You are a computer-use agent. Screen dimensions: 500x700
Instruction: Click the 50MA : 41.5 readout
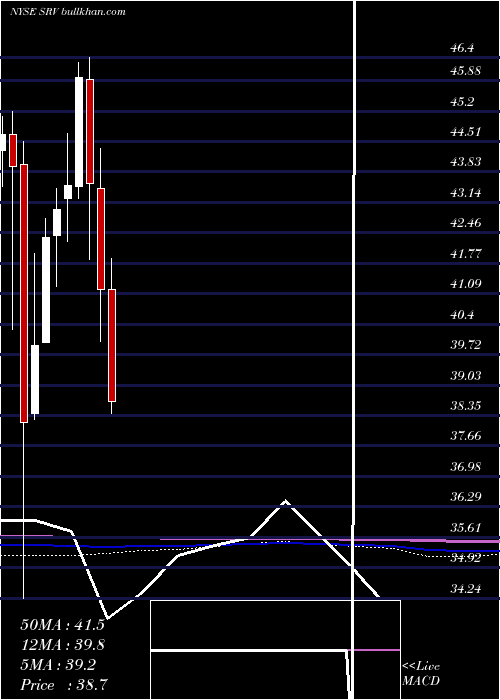[62, 625]
